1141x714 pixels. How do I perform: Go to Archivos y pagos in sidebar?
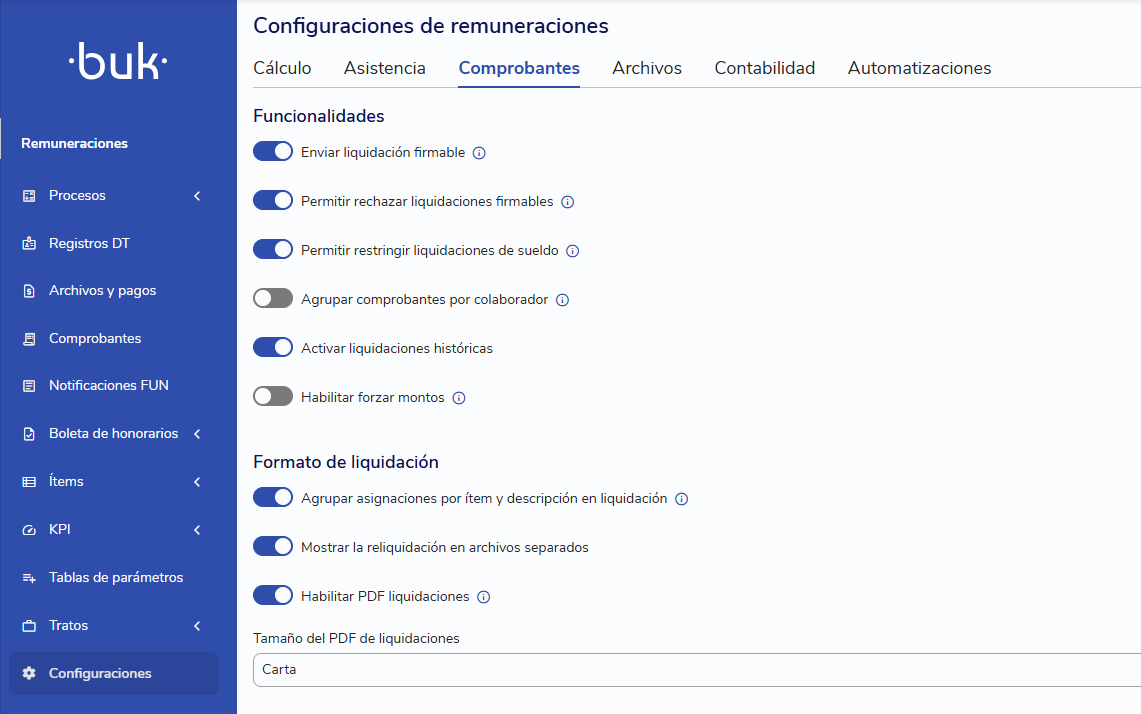103,290
